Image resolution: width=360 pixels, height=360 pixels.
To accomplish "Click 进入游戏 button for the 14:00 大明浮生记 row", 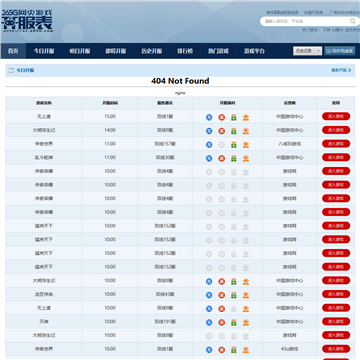I will tap(336, 130).
